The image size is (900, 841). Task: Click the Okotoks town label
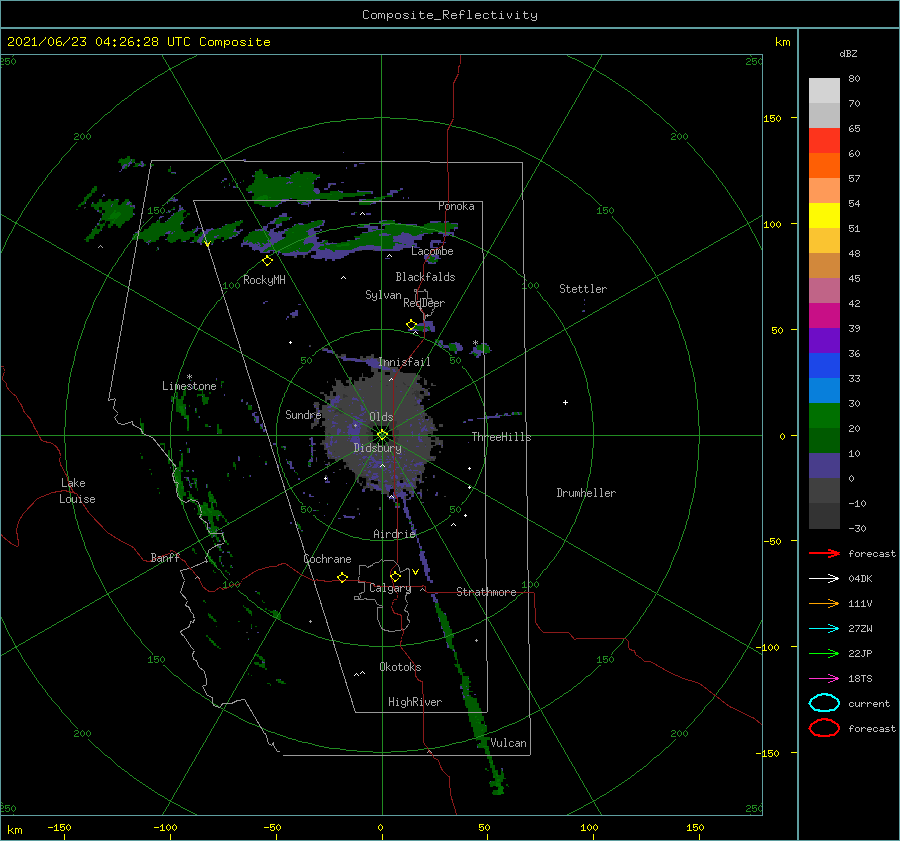[x=400, y=667]
